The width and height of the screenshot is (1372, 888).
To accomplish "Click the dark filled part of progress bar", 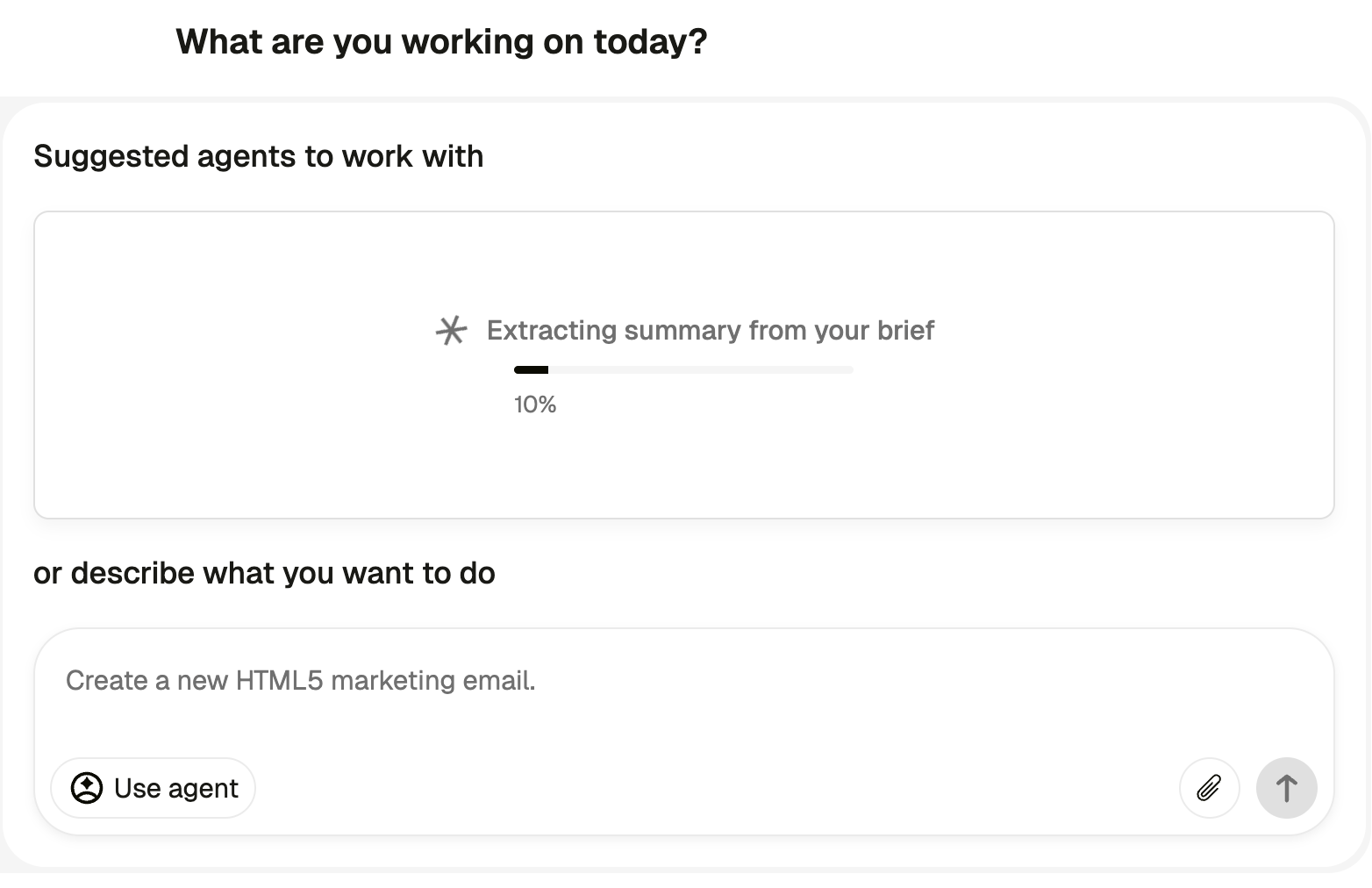I will 531,370.
